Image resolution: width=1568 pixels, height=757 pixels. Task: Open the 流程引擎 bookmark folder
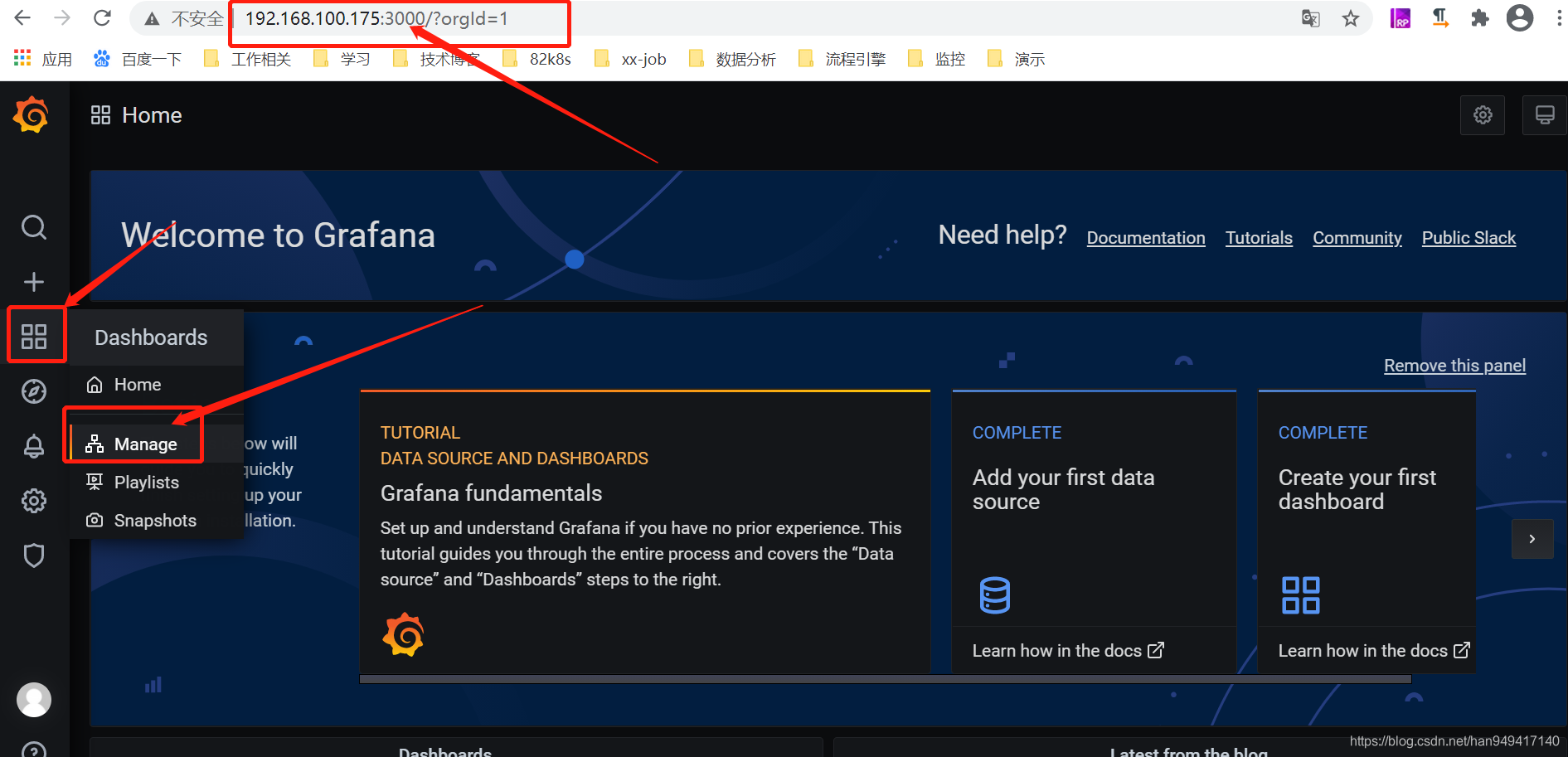842,59
